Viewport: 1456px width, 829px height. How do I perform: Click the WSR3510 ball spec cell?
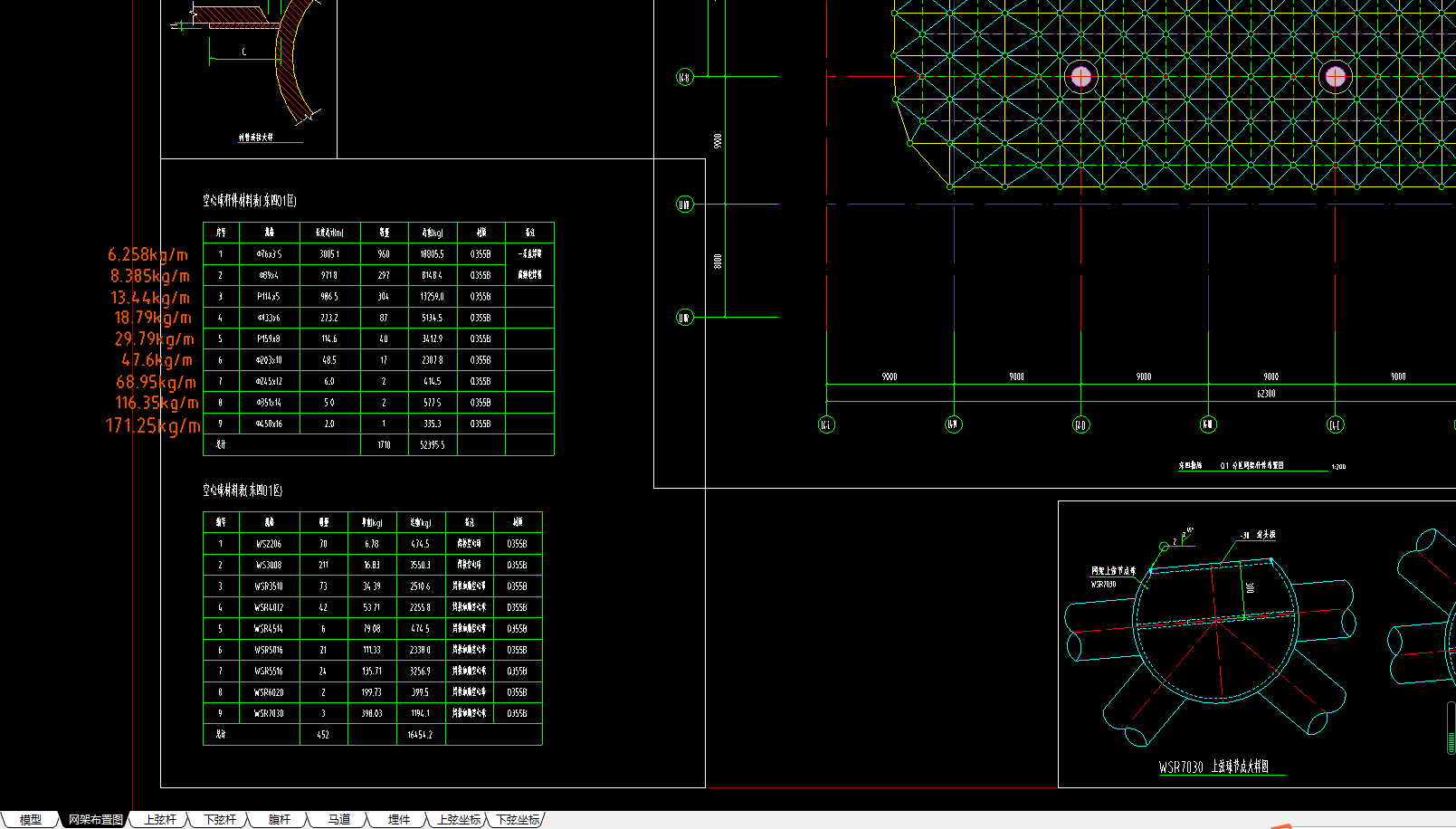[269, 586]
